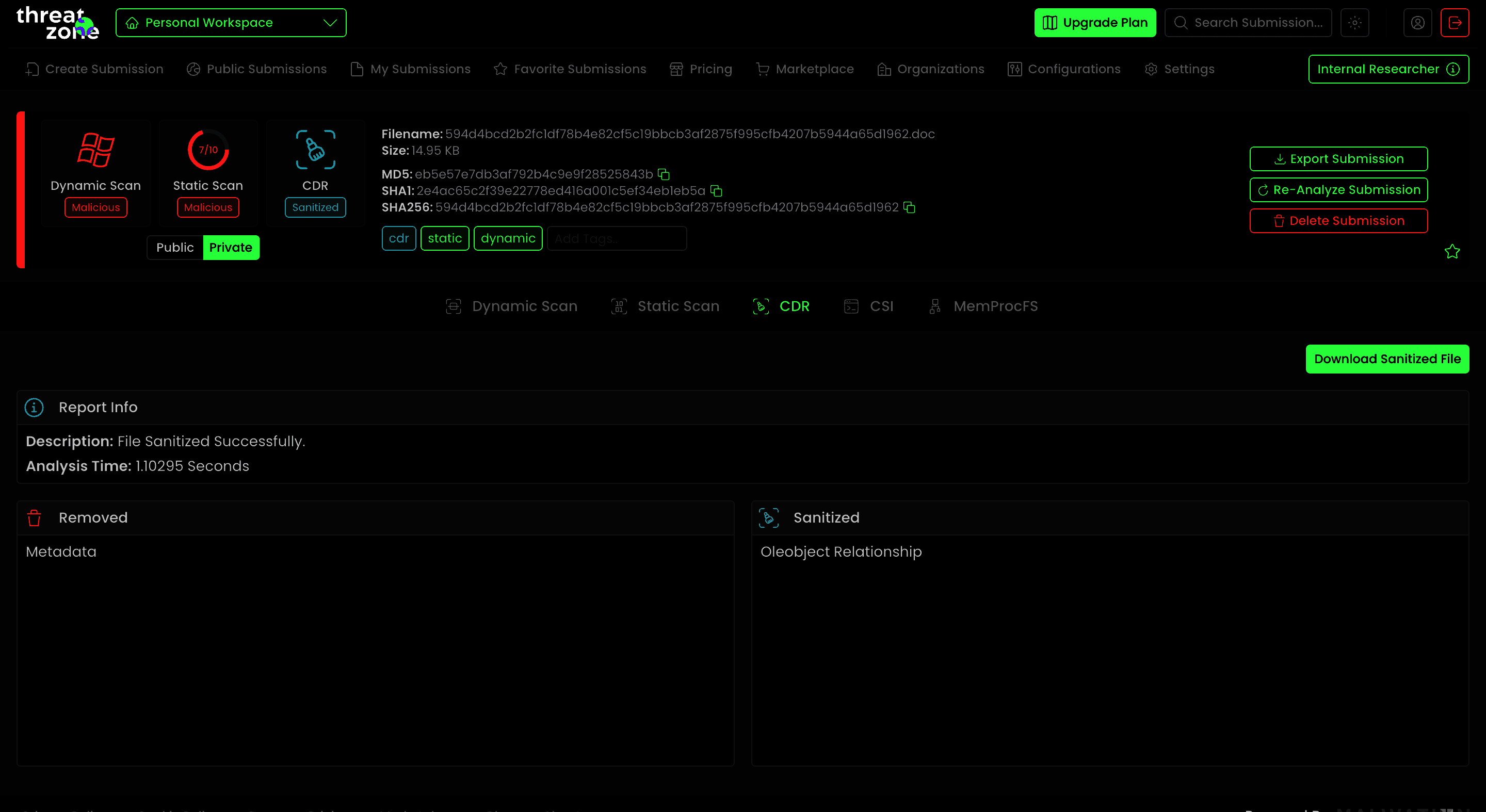Toggle the light/dark theme icon
This screenshot has width=1486, height=812.
click(x=1354, y=23)
